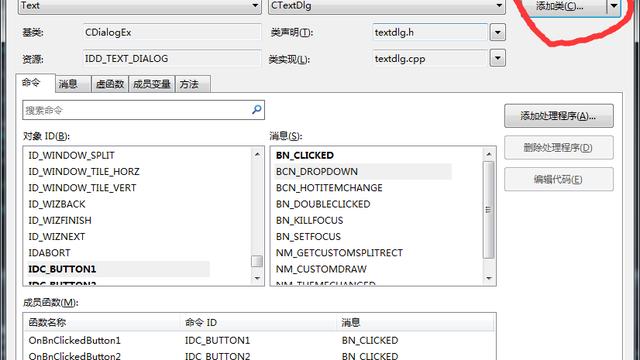Viewport: 640px width, 360px height.
Task: Click the messages list scroll down arrow
Action: coord(489,278)
